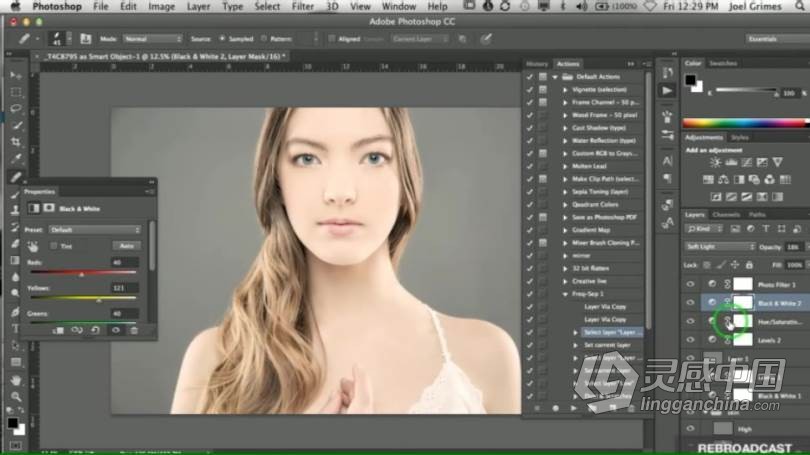Screen dimensions: 810x455
Task: Open the Preset dropdown in Properties
Action: coord(95,230)
